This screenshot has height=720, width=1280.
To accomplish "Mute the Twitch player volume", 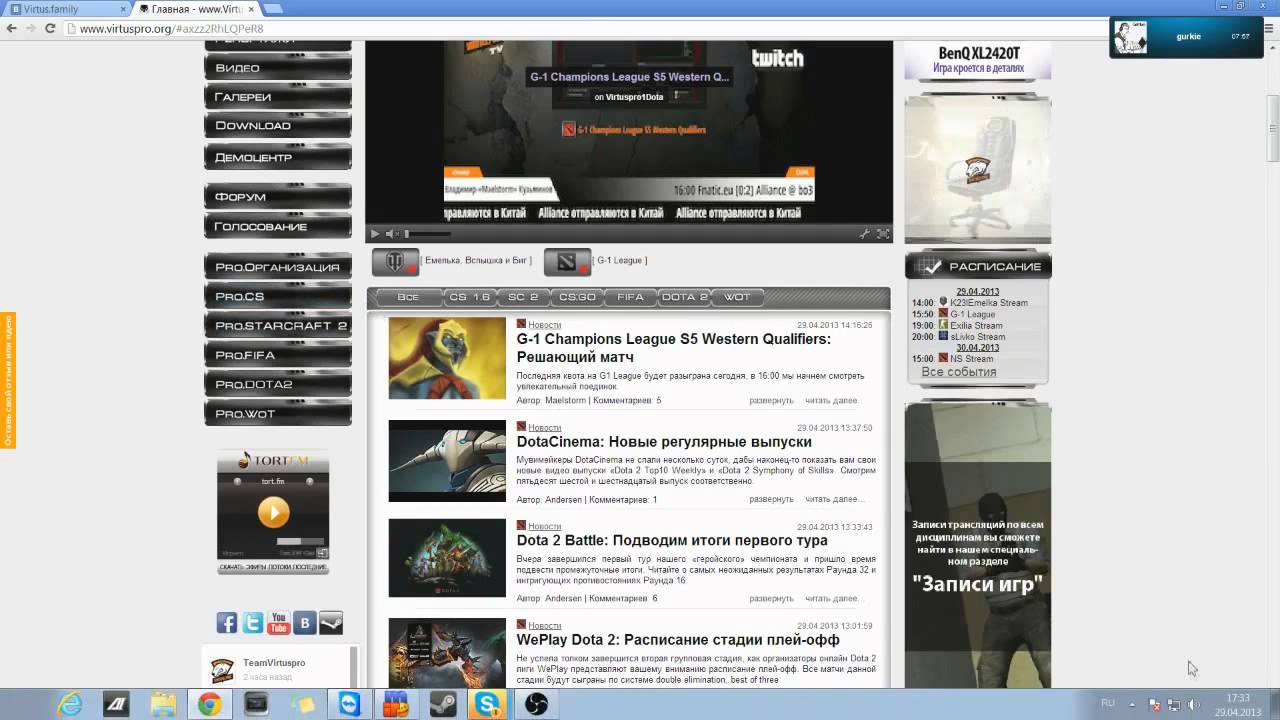I will coord(391,234).
